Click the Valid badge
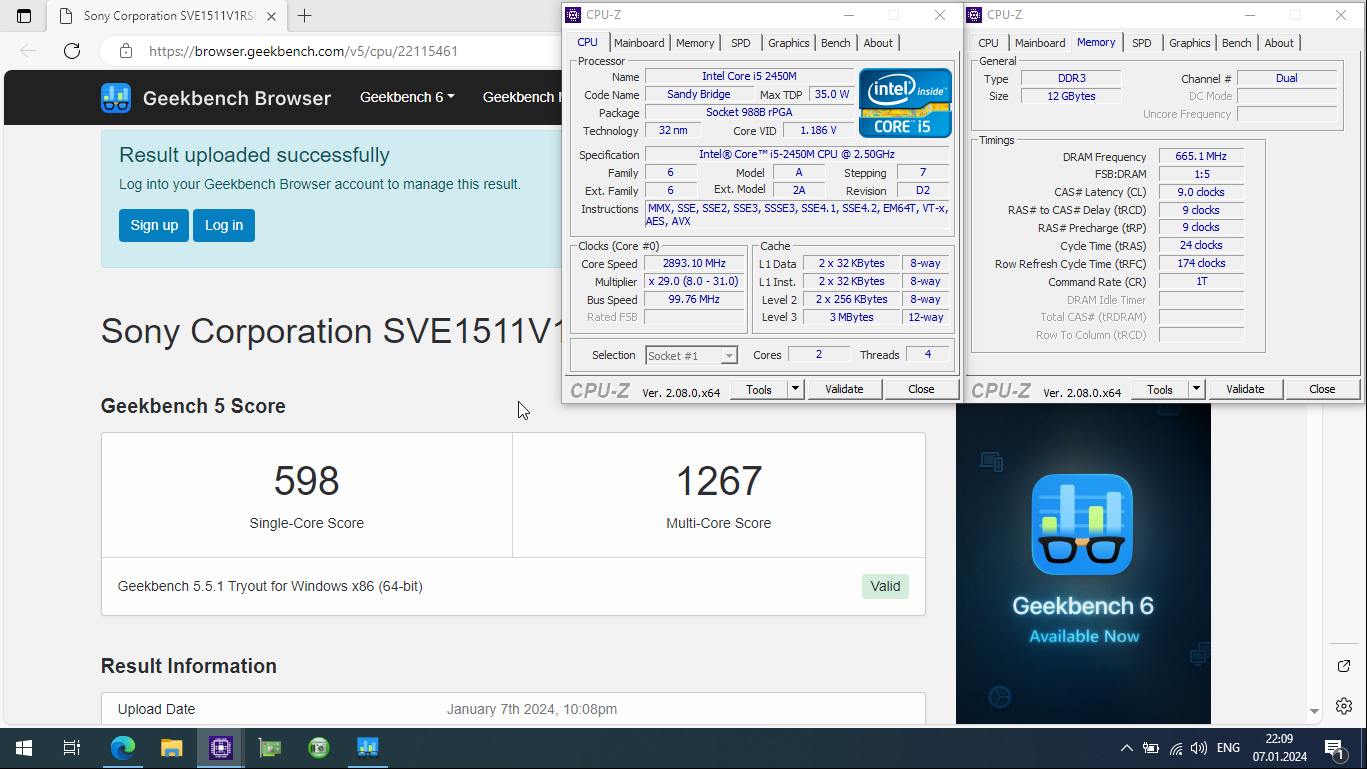Viewport: 1367px width, 769px height. [885, 586]
